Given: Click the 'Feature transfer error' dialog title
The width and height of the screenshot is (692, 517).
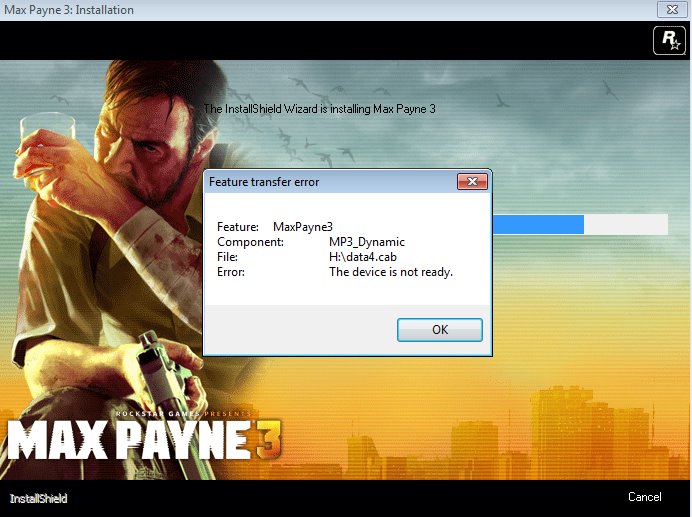Looking at the screenshot, I should coord(264,182).
